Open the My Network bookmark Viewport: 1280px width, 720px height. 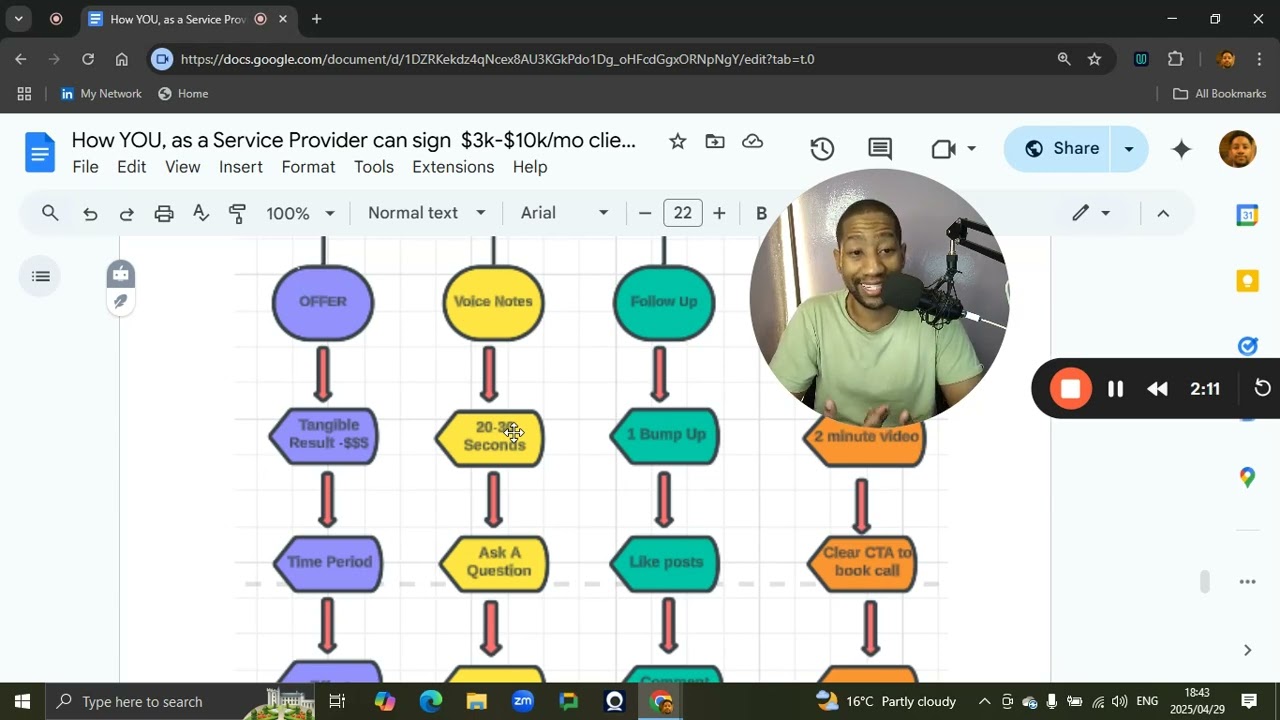point(101,94)
